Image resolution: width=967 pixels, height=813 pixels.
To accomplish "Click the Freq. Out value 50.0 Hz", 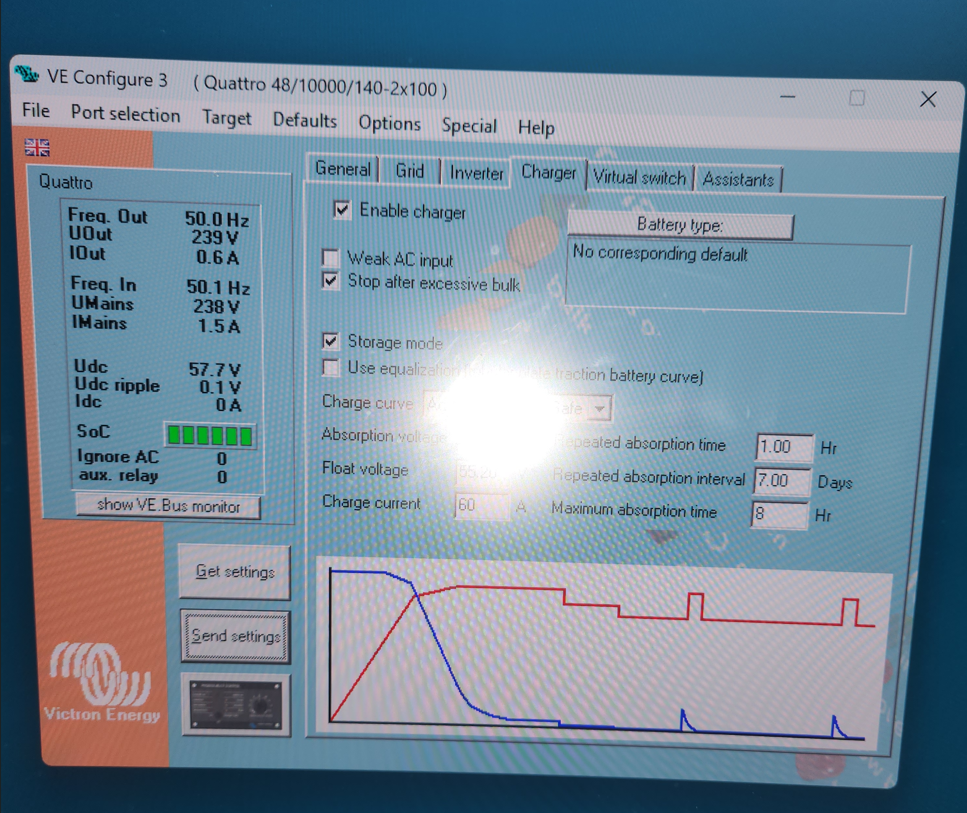I will pyautogui.click(x=216, y=219).
